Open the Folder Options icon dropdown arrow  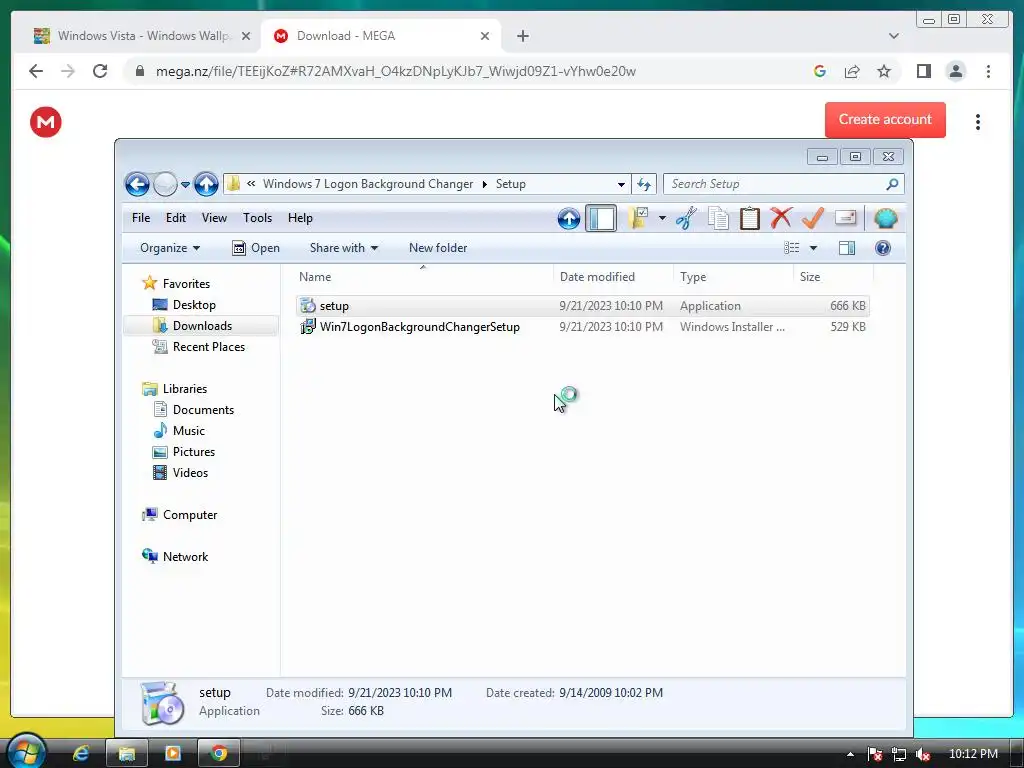[x=662, y=218]
